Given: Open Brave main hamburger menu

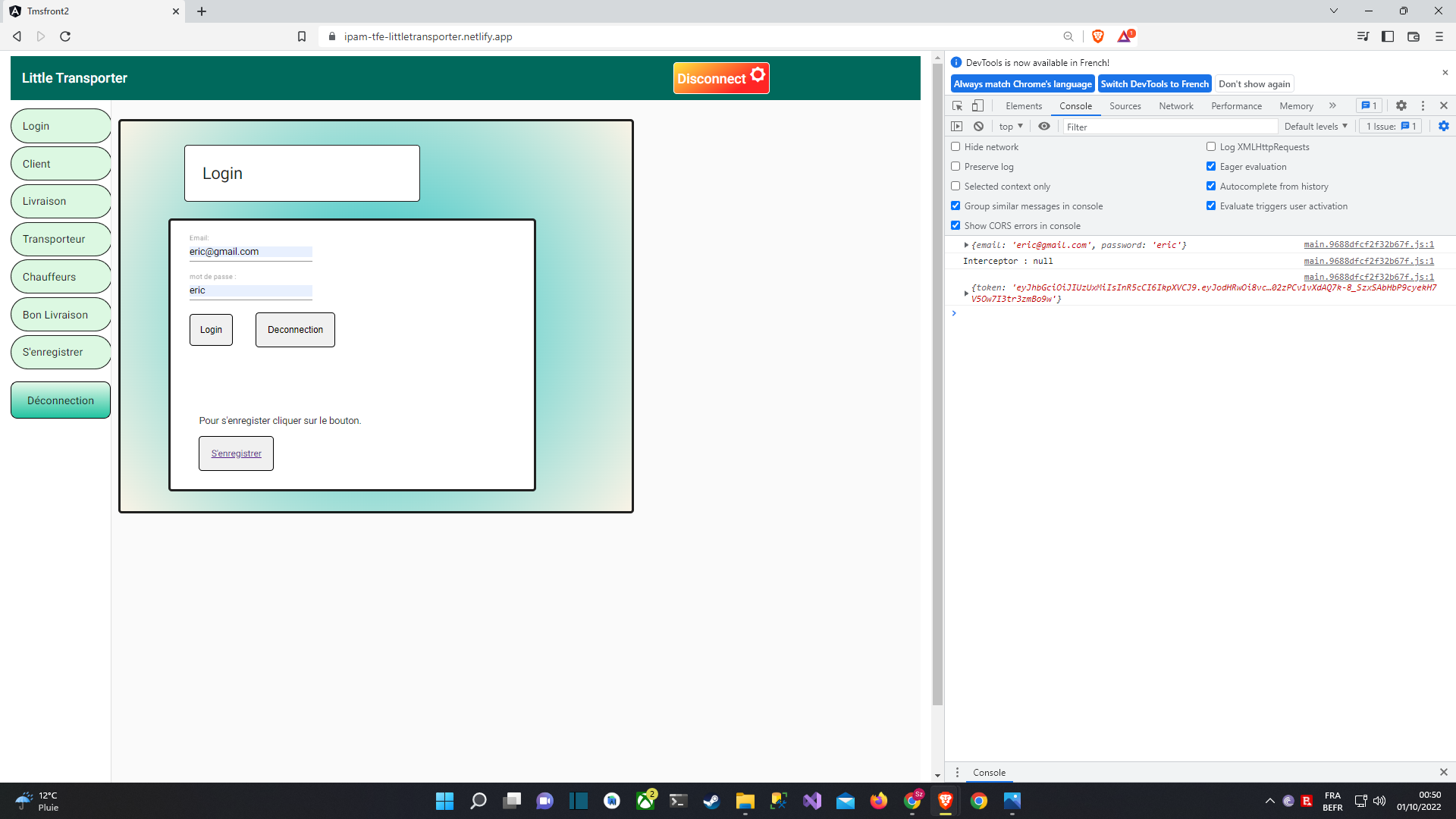Looking at the screenshot, I should tap(1439, 36).
